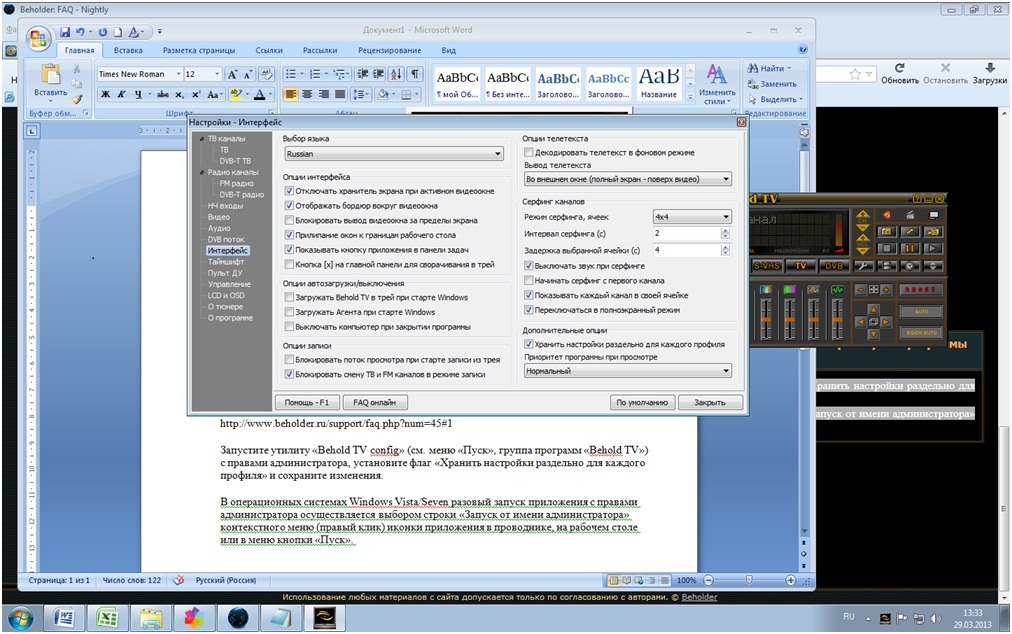Select 'Таймшифт' in settings sidebar

pyautogui.click(x=227, y=261)
